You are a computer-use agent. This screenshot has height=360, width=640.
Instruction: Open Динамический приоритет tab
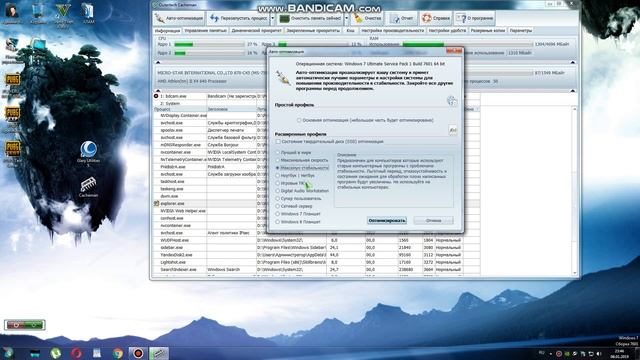[256, 31]
